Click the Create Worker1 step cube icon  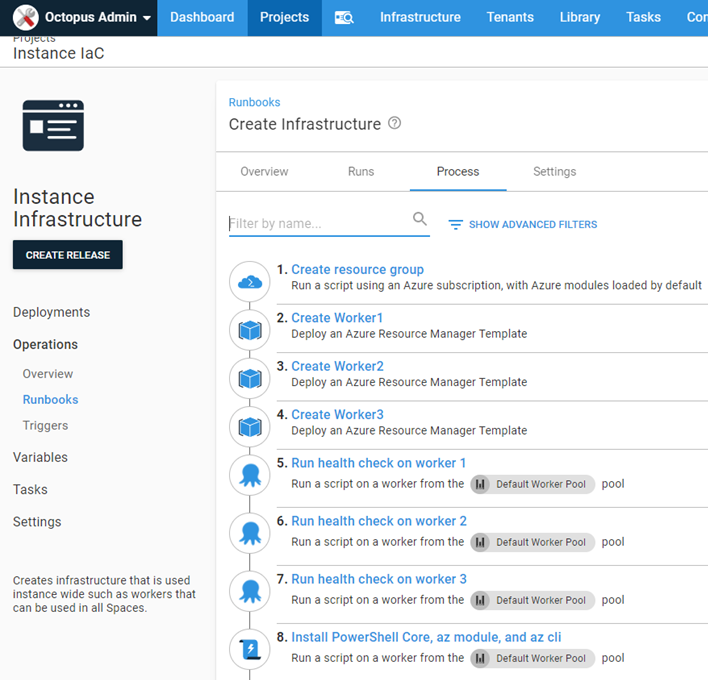[250, 330]
